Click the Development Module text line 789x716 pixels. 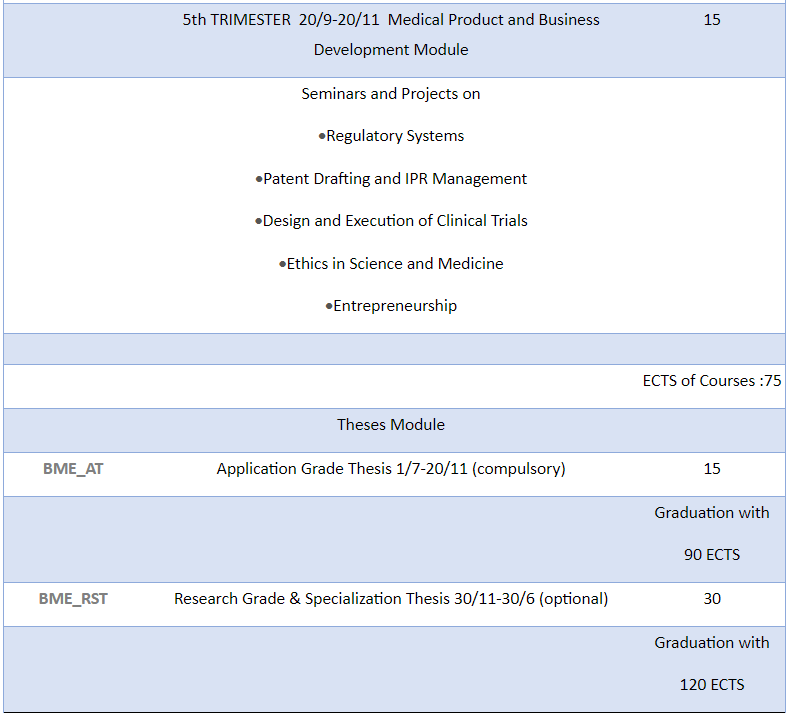390,49
